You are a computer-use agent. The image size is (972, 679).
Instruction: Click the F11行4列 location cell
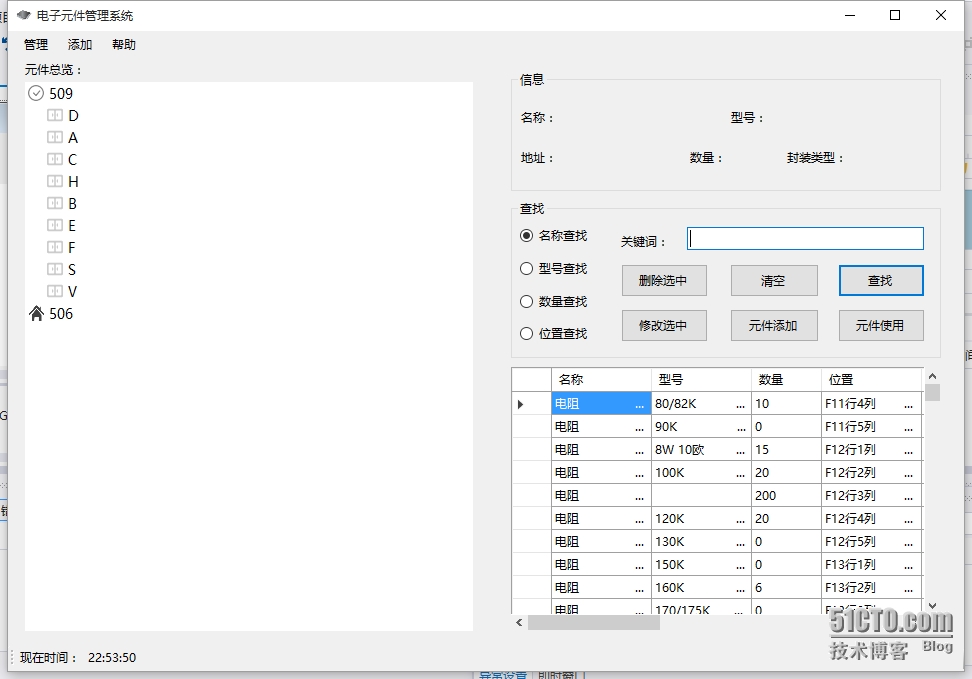click(x=872, y=404)
